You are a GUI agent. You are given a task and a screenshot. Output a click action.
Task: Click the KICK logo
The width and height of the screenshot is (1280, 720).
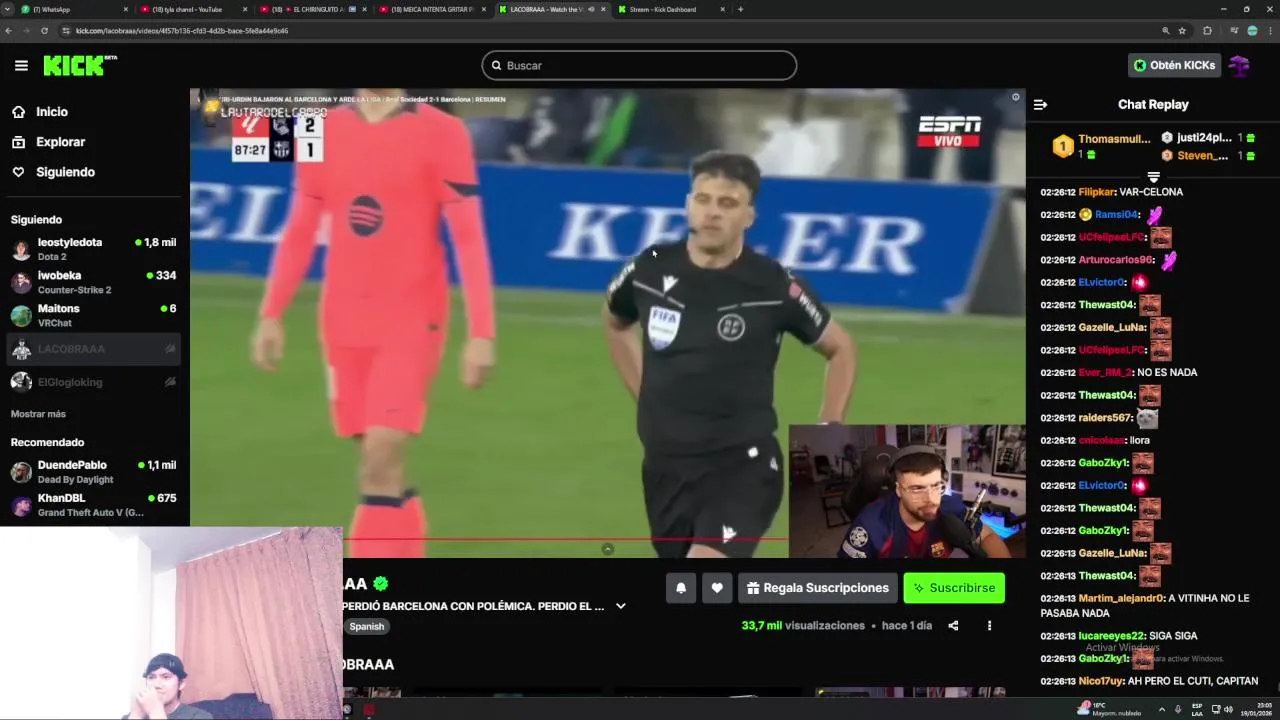(80, 66)
